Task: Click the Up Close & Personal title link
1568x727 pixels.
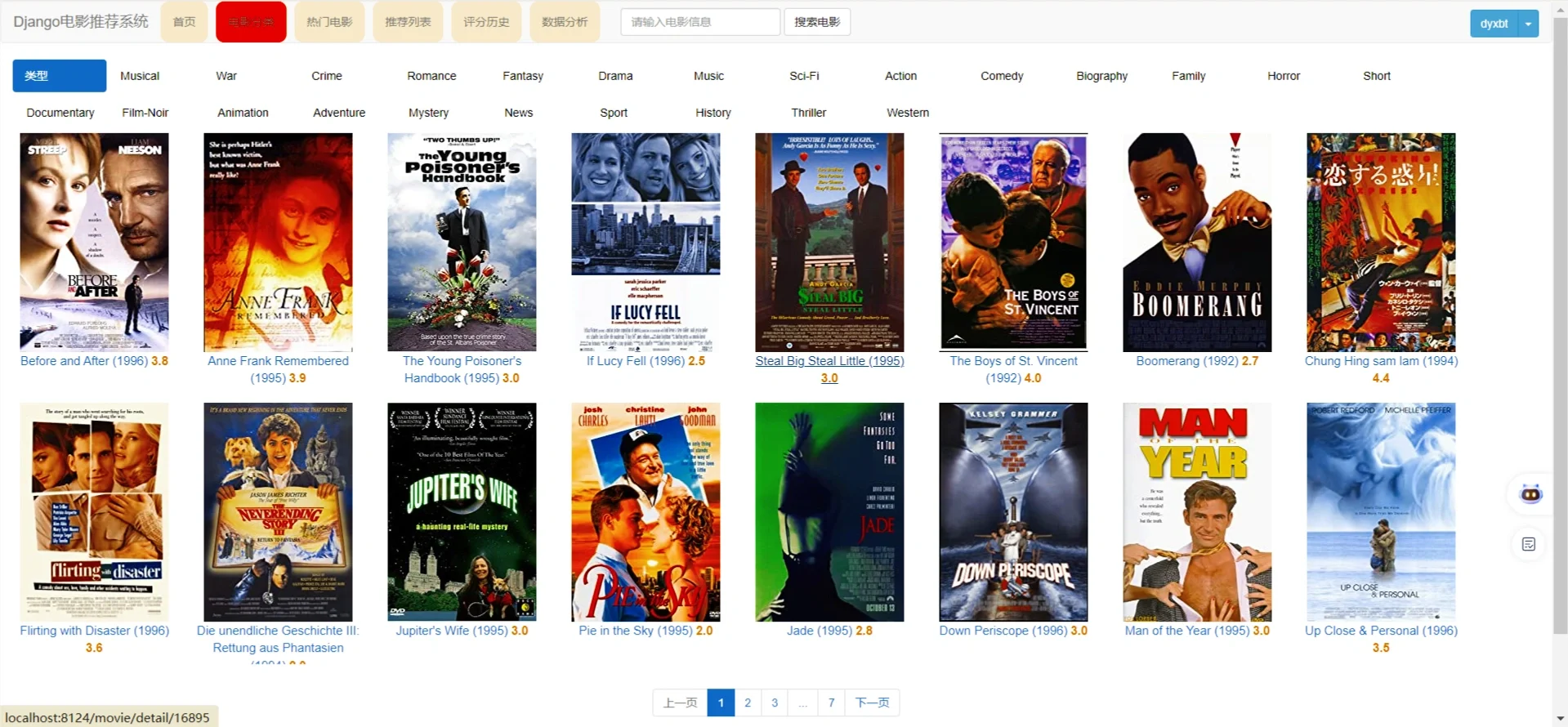Action: (1381, 639)
